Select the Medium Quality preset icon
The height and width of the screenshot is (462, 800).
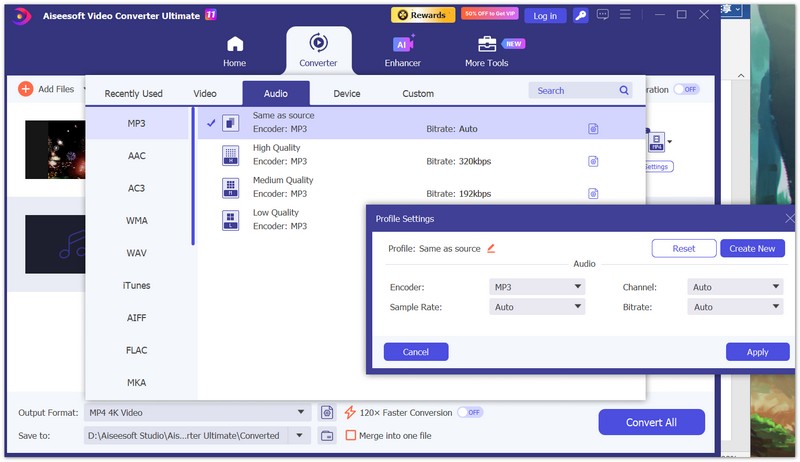pyautogui.click(x=231, y=188)
